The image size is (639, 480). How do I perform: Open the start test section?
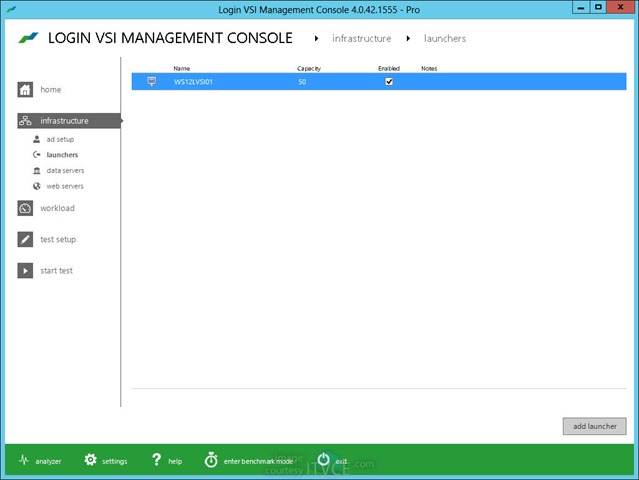[x=56, y=271]
